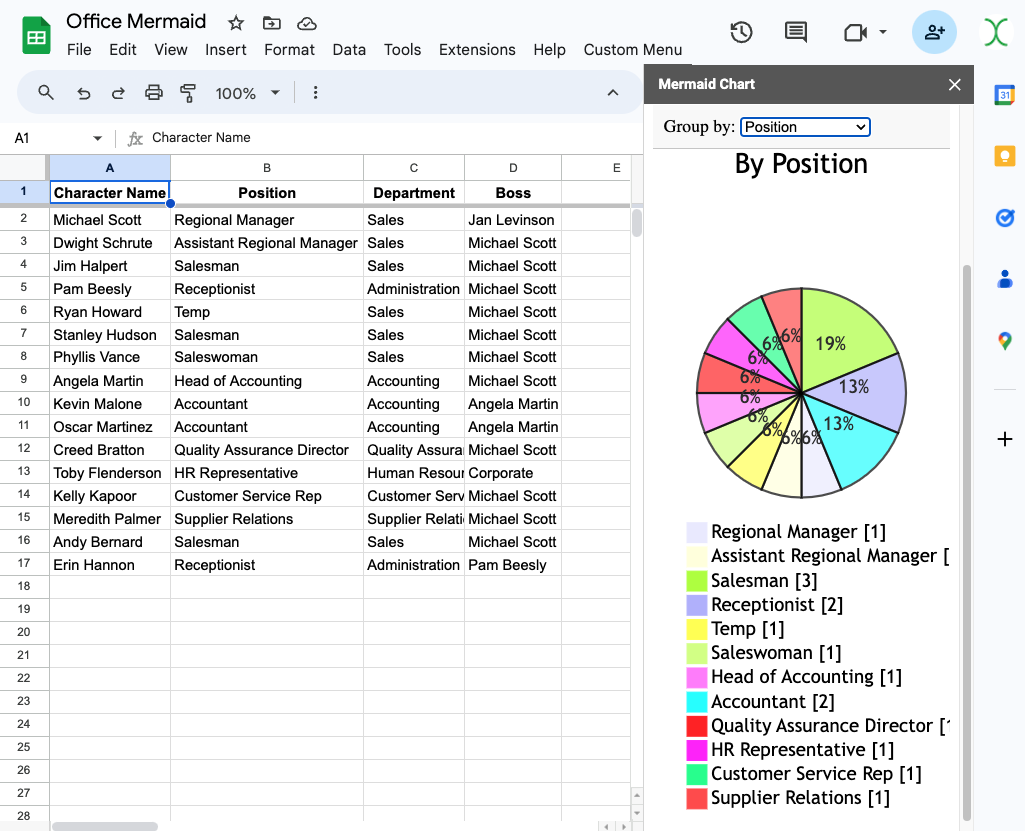The width and height of the screenshot is (1025, 831).
Task: Click the undo arrow in toolbar
Action: [84, 93]
